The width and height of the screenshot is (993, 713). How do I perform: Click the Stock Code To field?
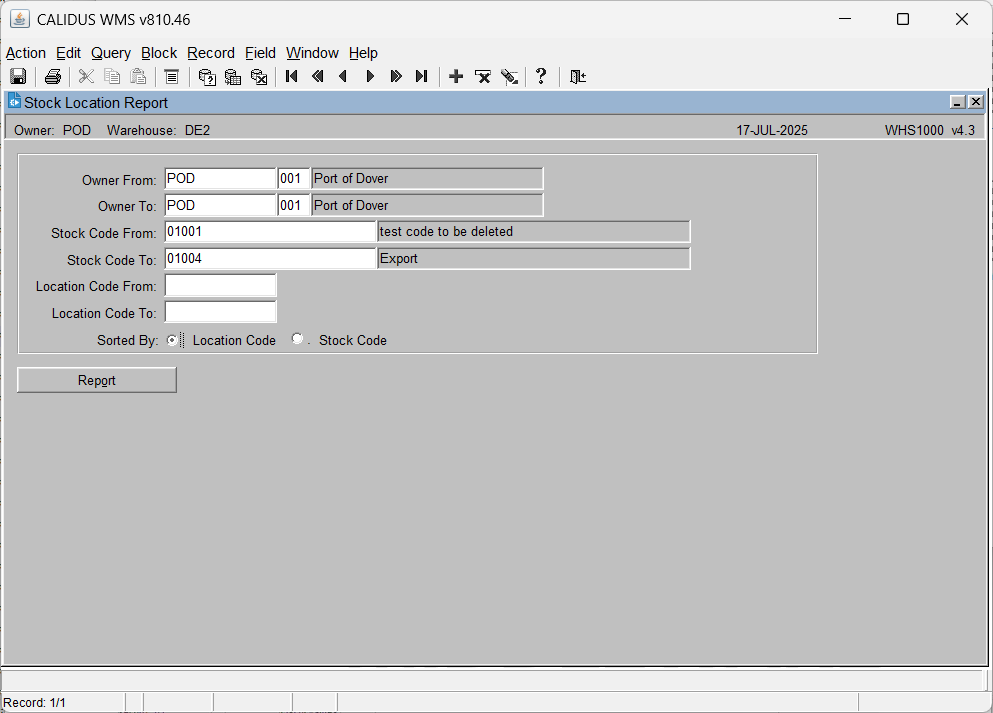click(270, 258)
